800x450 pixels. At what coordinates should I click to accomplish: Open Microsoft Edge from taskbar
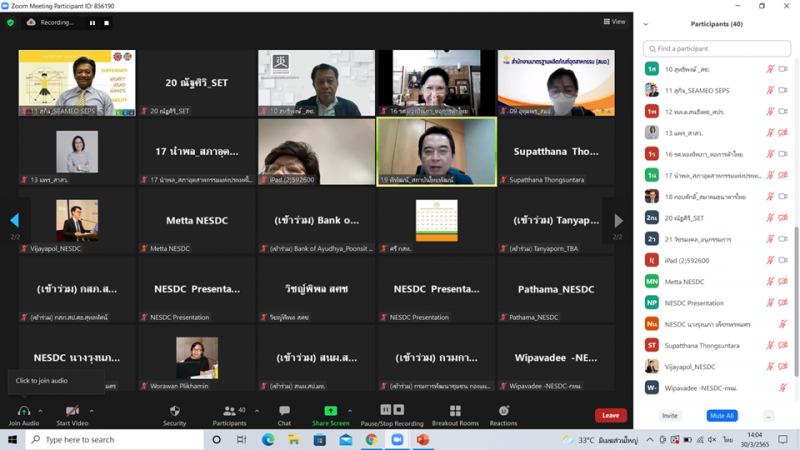[268, 439]
